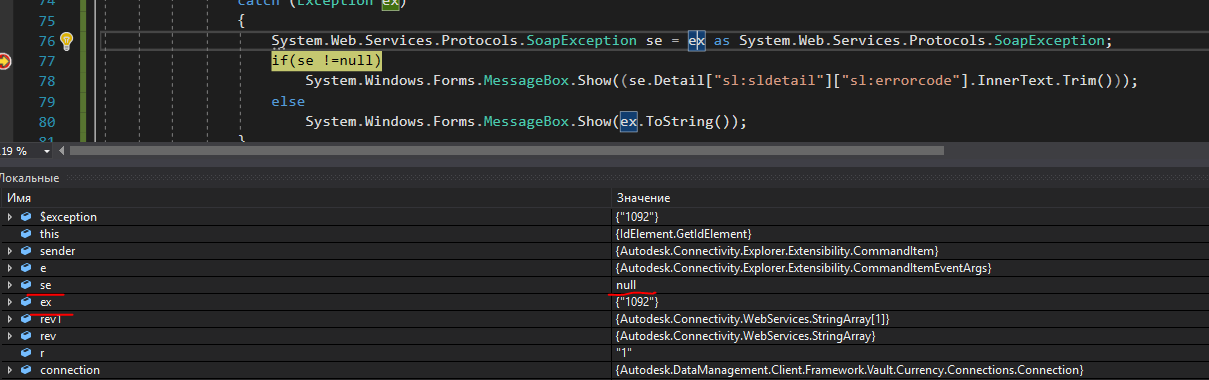Click the Локальные panel title
Screen dimensions: 1209x380
[30, 178]
